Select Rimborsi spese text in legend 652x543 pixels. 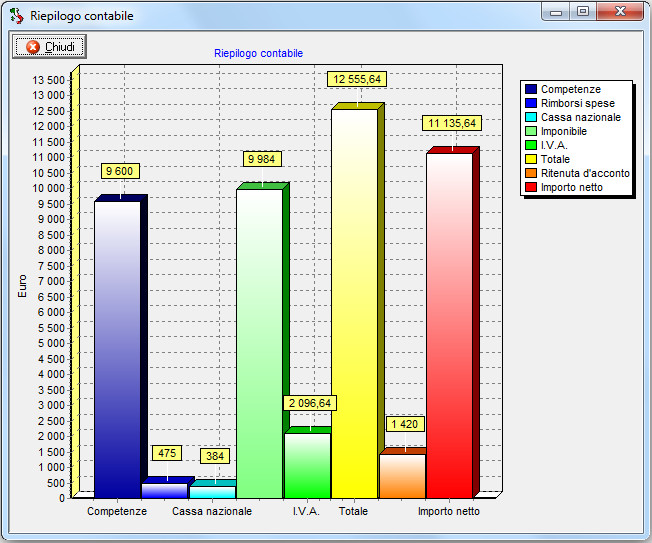click(x=578, y=103)
